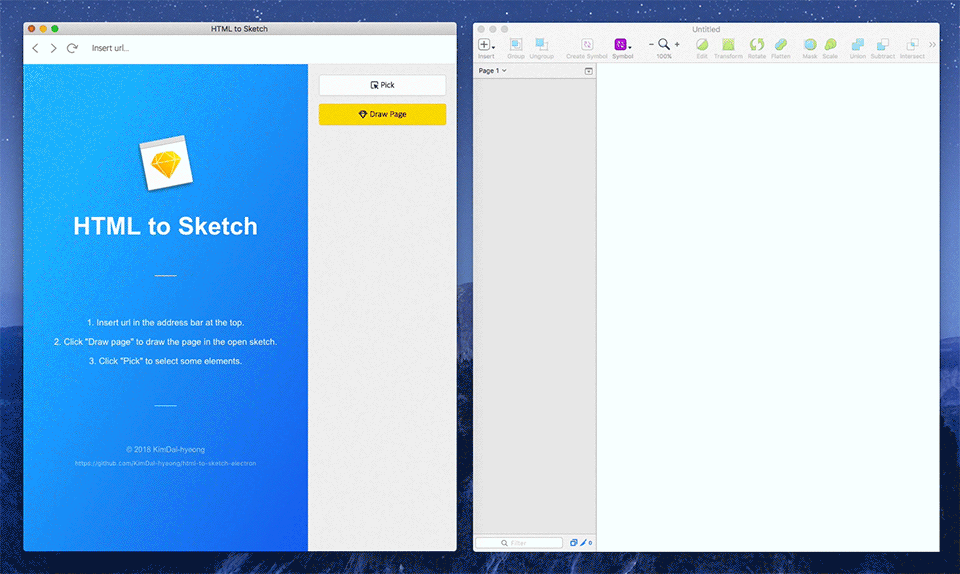Viewport: 960px width, 574px height.
Task: Toggle the pages list panel button
Action: click(588, 72)
